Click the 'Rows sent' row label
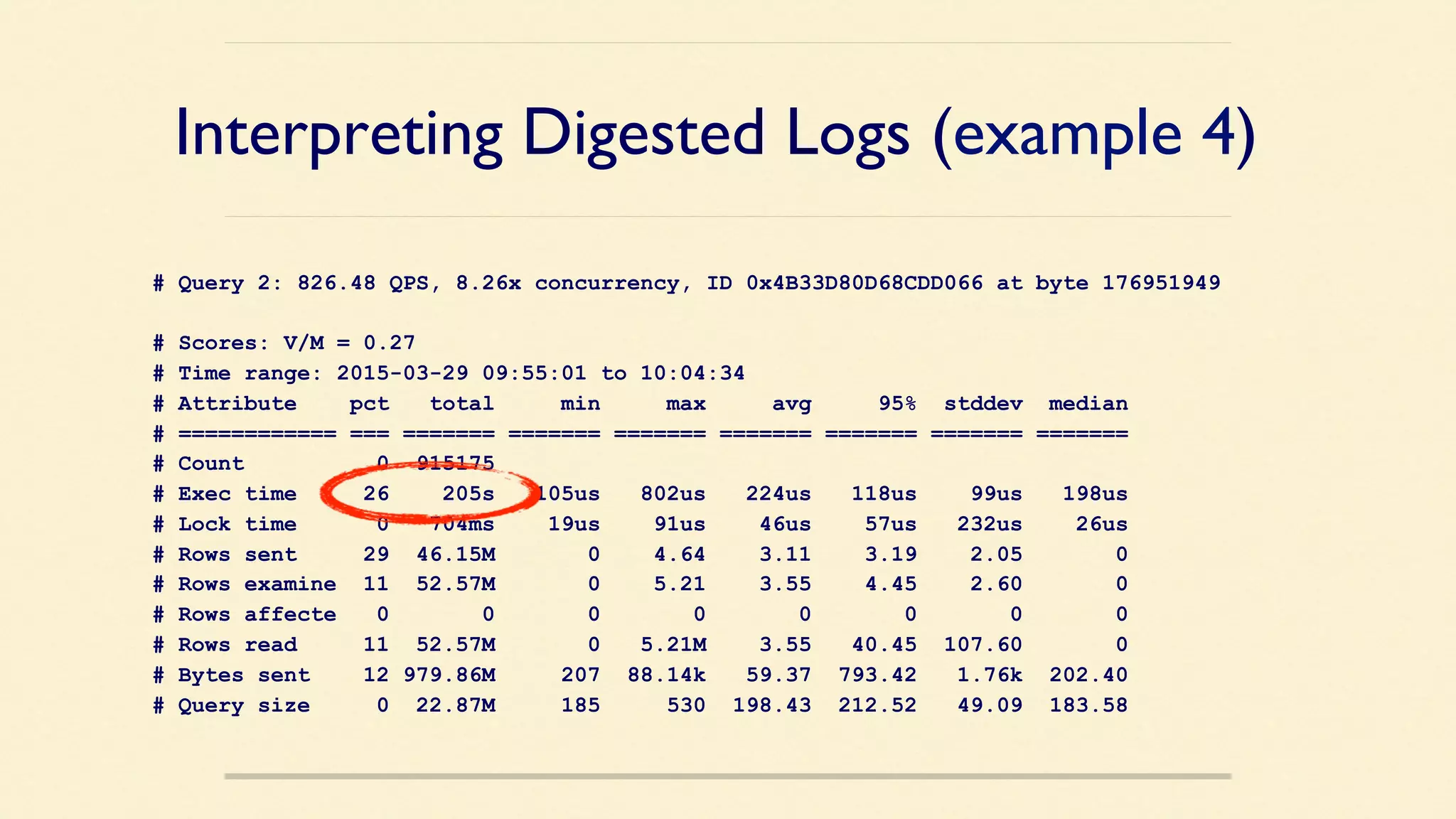This screenshot has height=819, width=1456. click(237, 554)
